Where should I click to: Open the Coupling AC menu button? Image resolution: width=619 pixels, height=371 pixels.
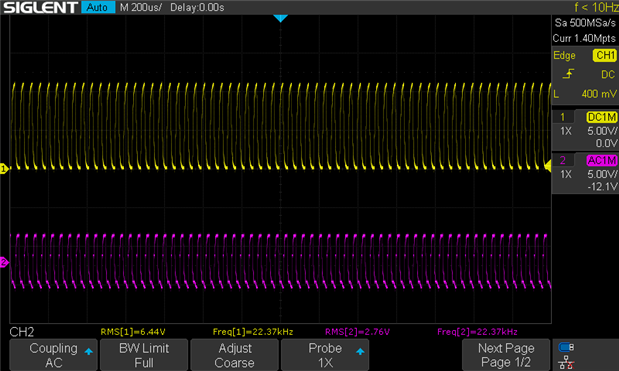coord(53,355)
